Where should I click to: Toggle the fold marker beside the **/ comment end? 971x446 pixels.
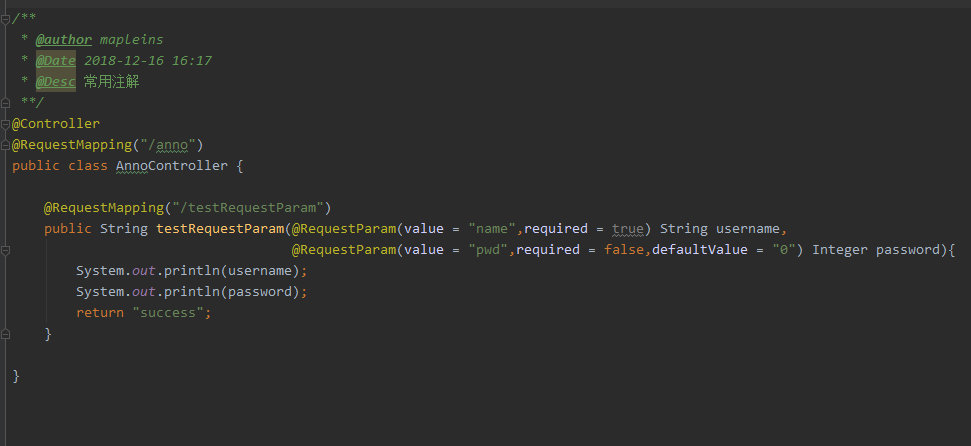click(6, 102)
